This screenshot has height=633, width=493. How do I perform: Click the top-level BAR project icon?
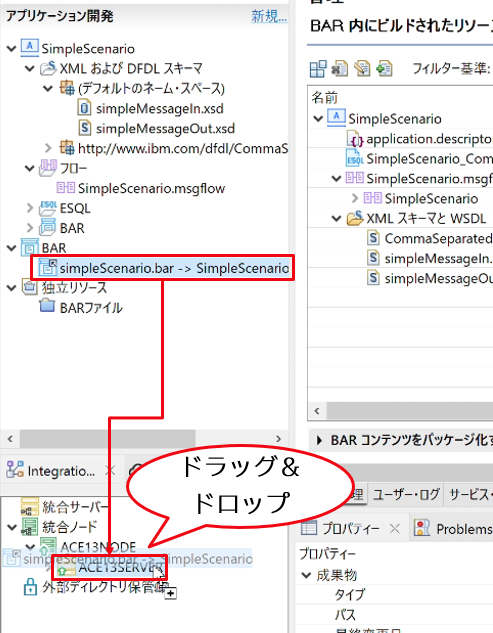pos(29,247)
